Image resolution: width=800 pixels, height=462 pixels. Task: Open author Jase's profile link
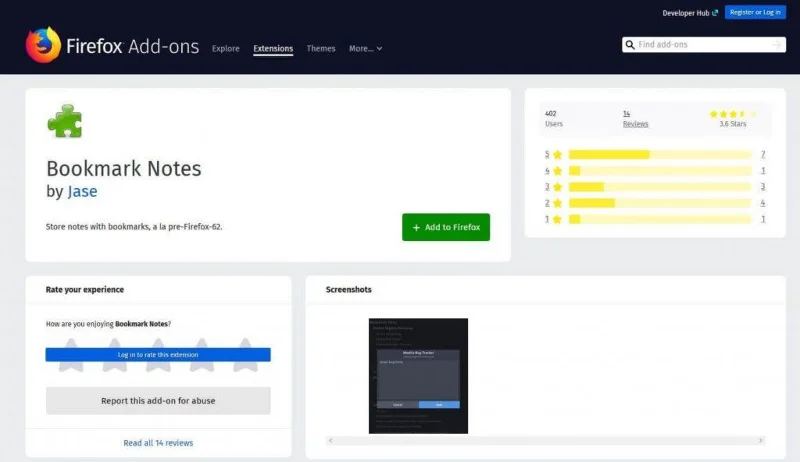point(82,191)
